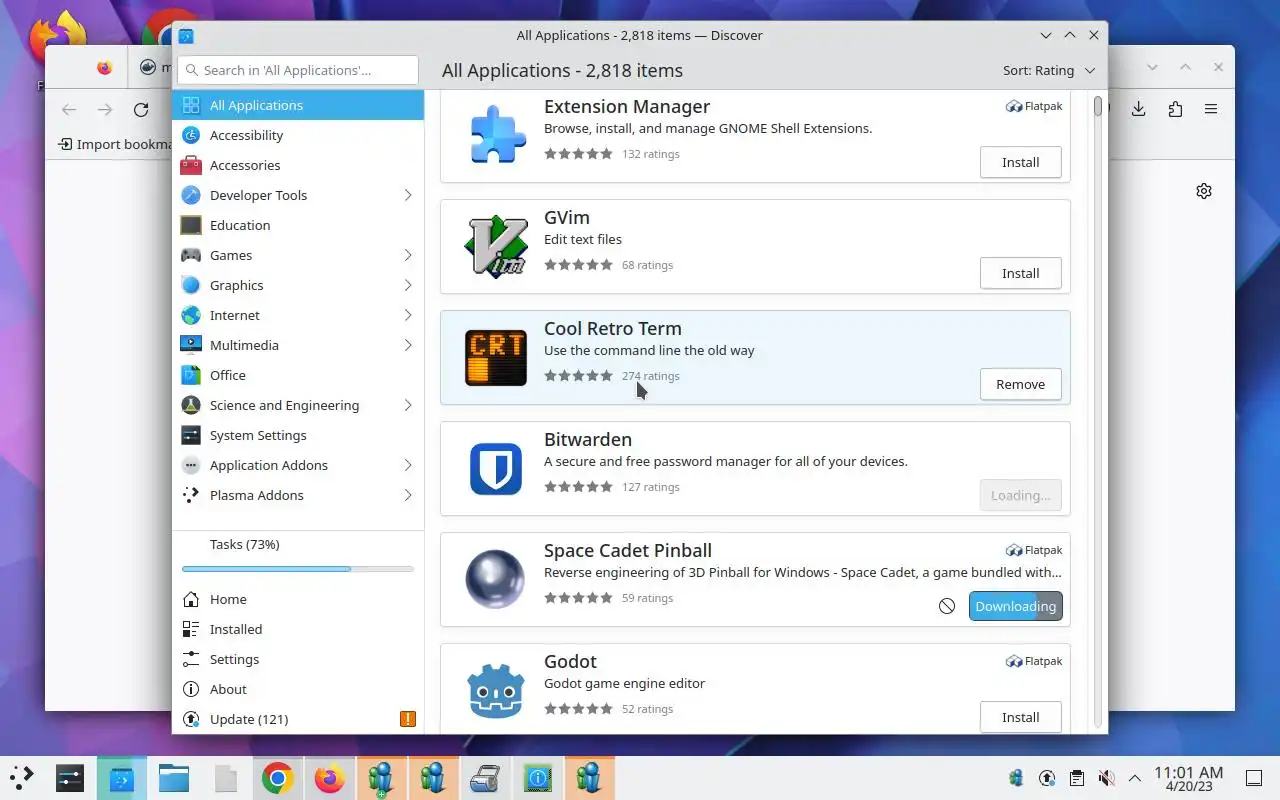
Task: Click the Godot engine icon
Action: coord(496,690)
